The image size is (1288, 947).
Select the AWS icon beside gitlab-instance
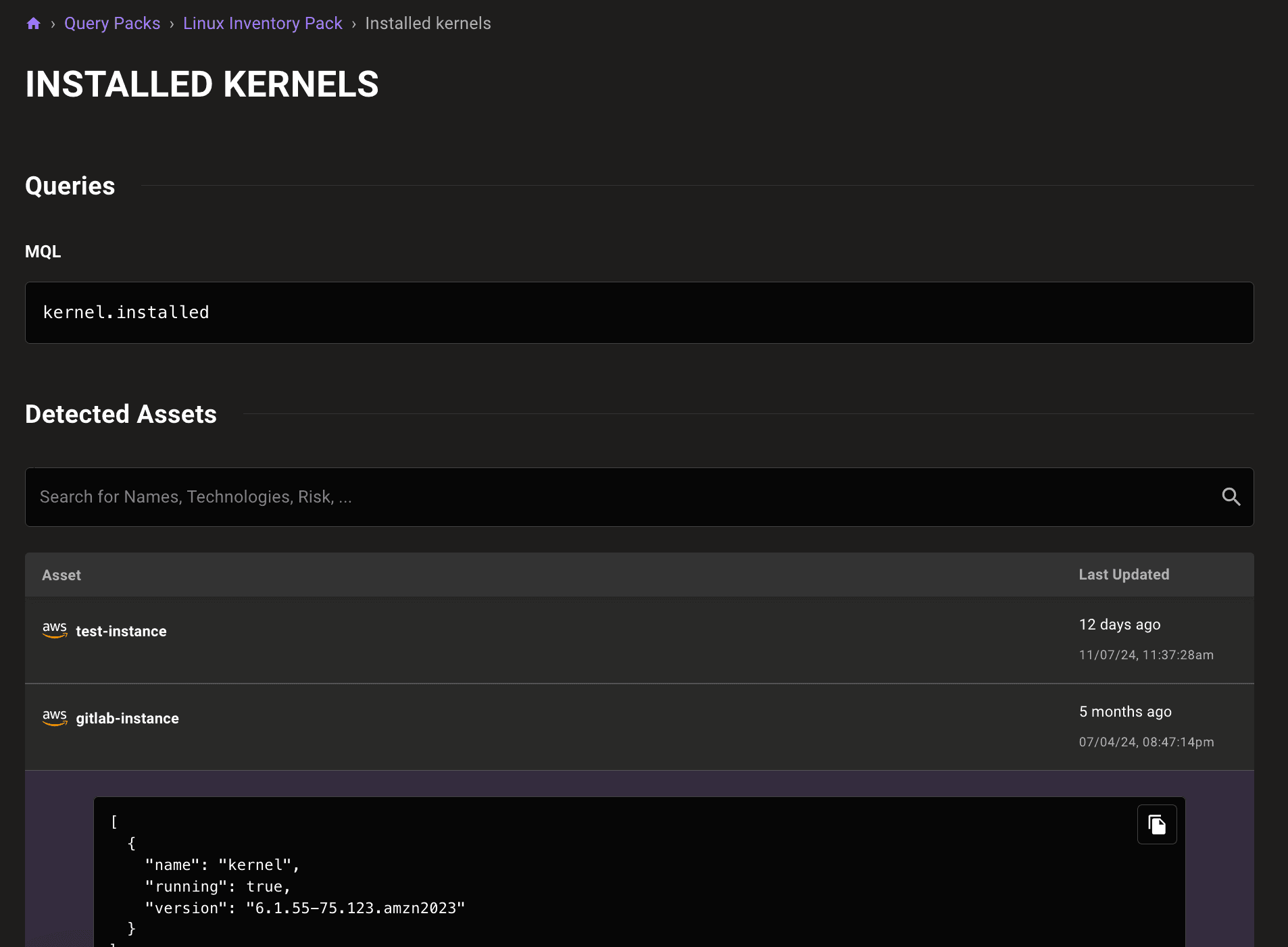click(55, 718)
